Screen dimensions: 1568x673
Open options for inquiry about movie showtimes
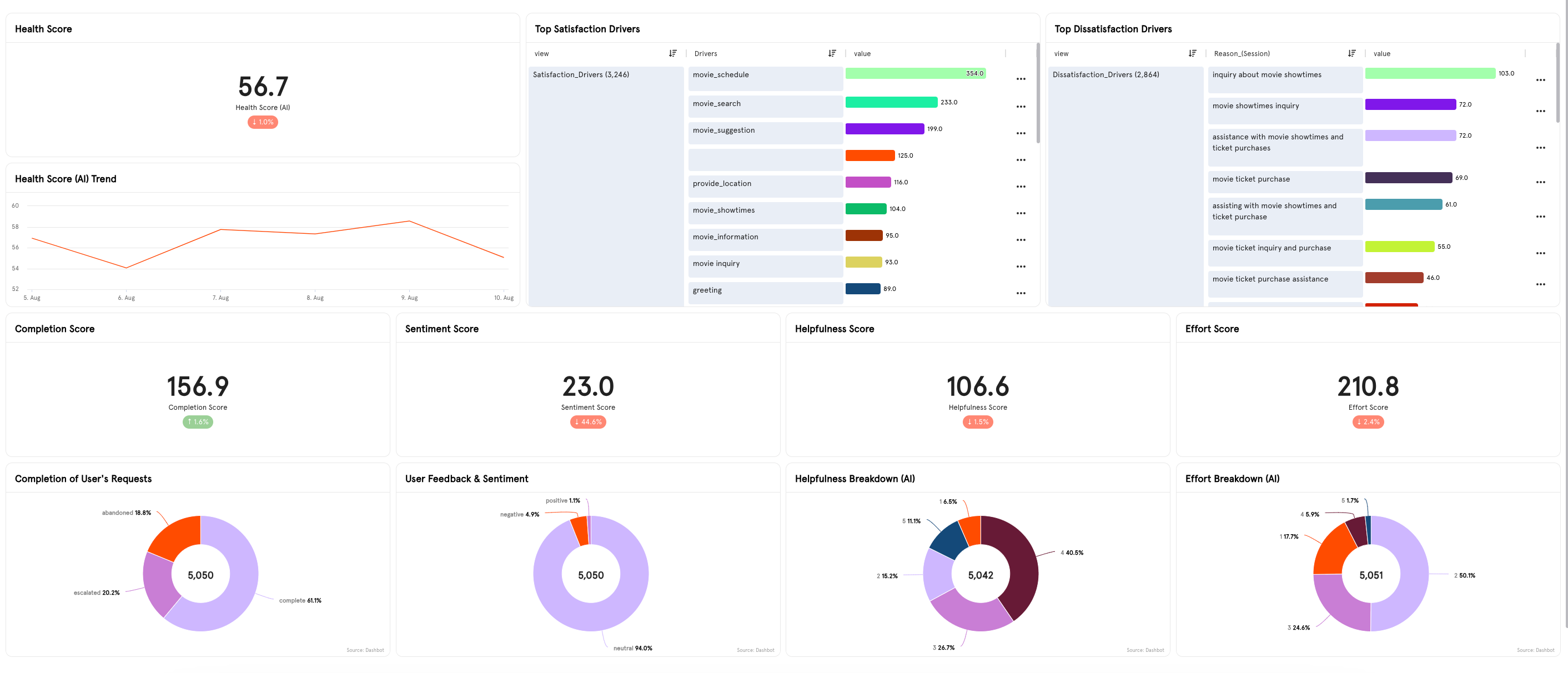click(x=1541, y=81)
